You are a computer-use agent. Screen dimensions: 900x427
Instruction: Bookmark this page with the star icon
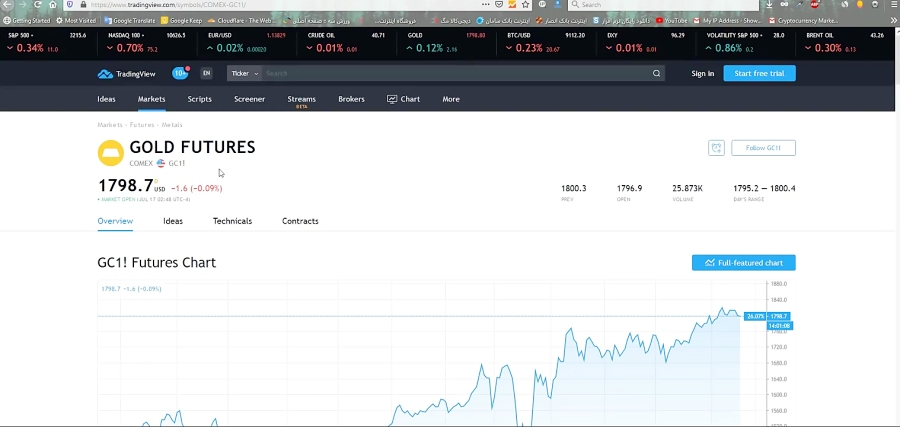(x=525, y=5)
